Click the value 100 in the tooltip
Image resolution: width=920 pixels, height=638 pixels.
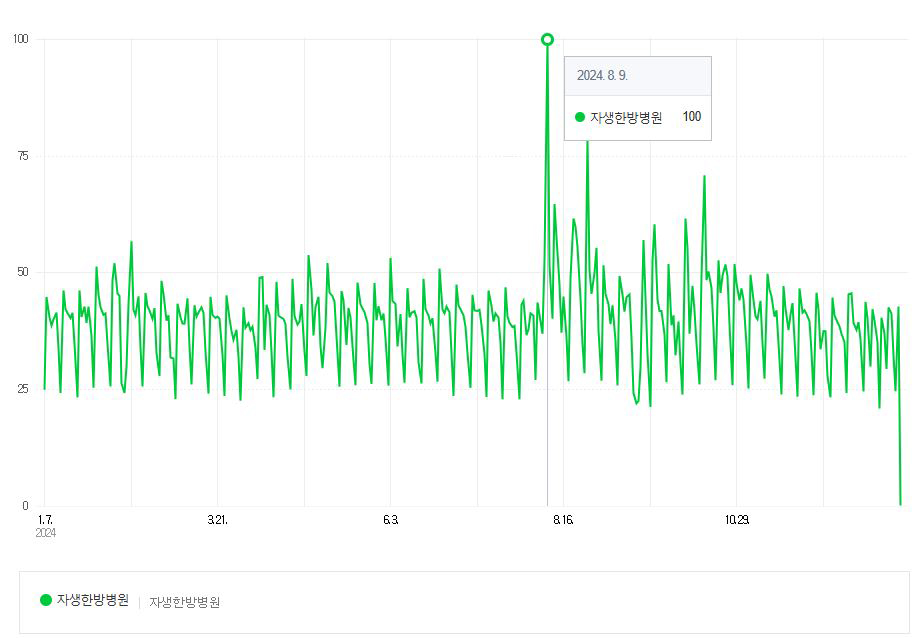[692, 117]
